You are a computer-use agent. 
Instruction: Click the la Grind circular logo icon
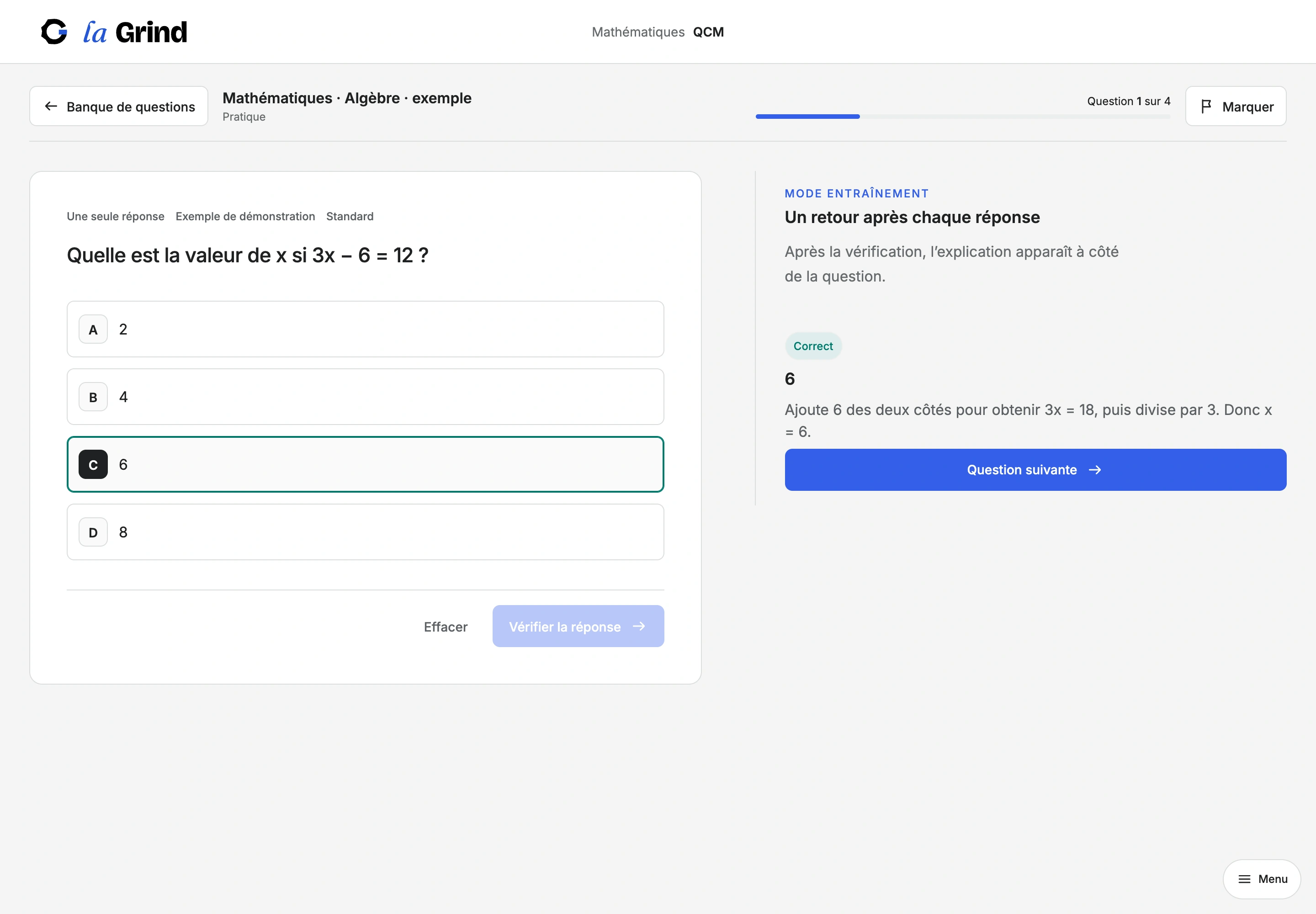54,32
